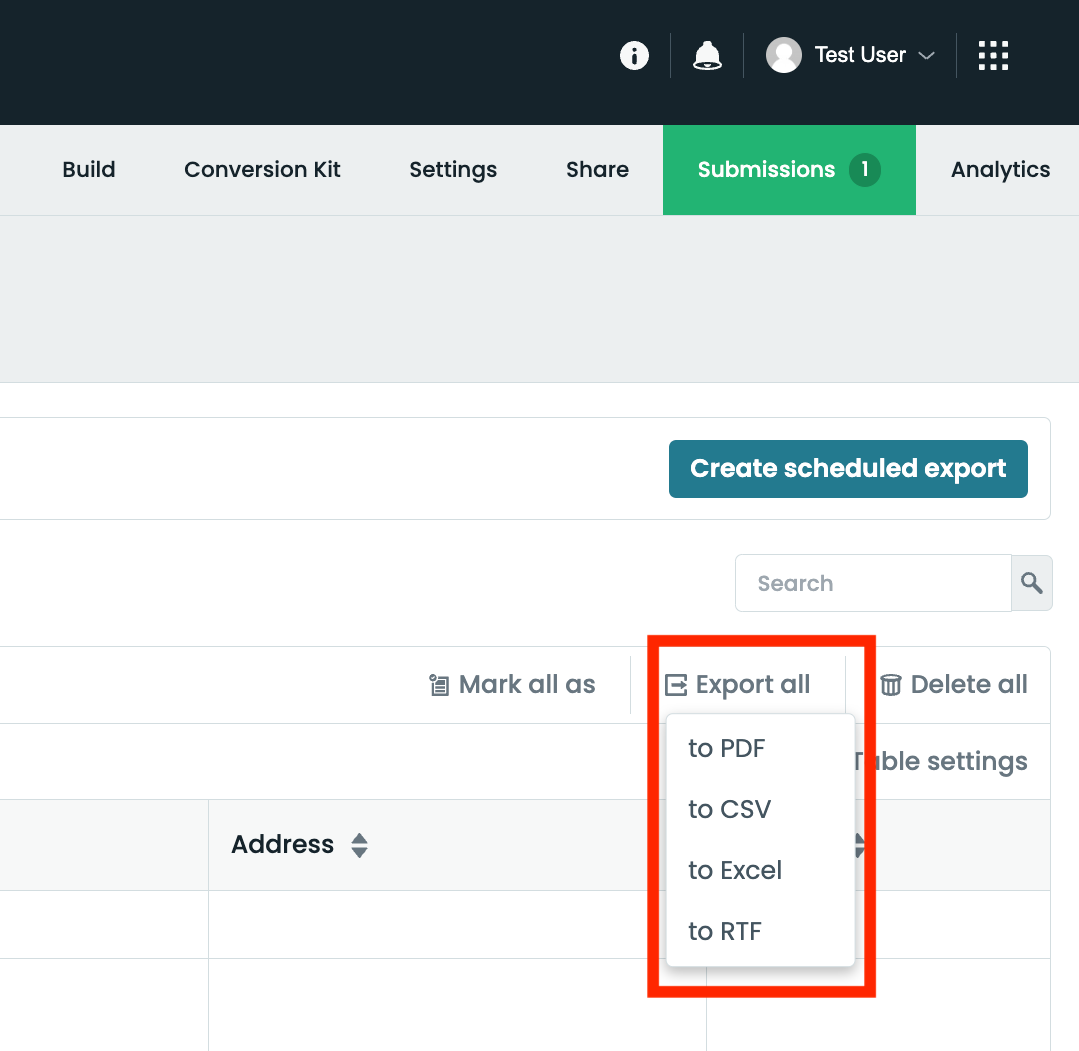Open the Conversion Kit tab
Screen dimensions: 1079x1051
[x=262, y=170]
